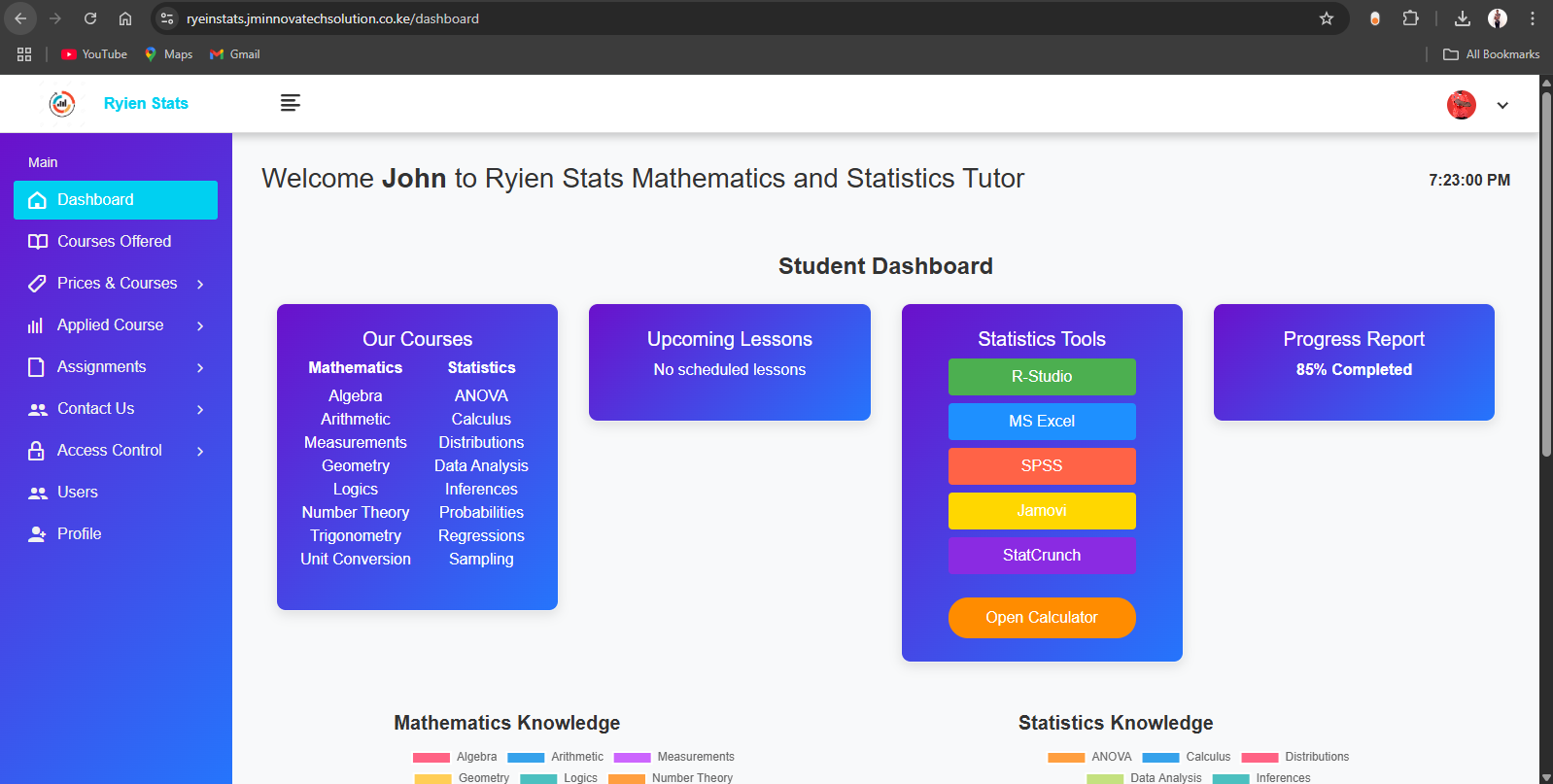
Task: Click the Dashboard home icon in sidebar
Action: point(37,200)
